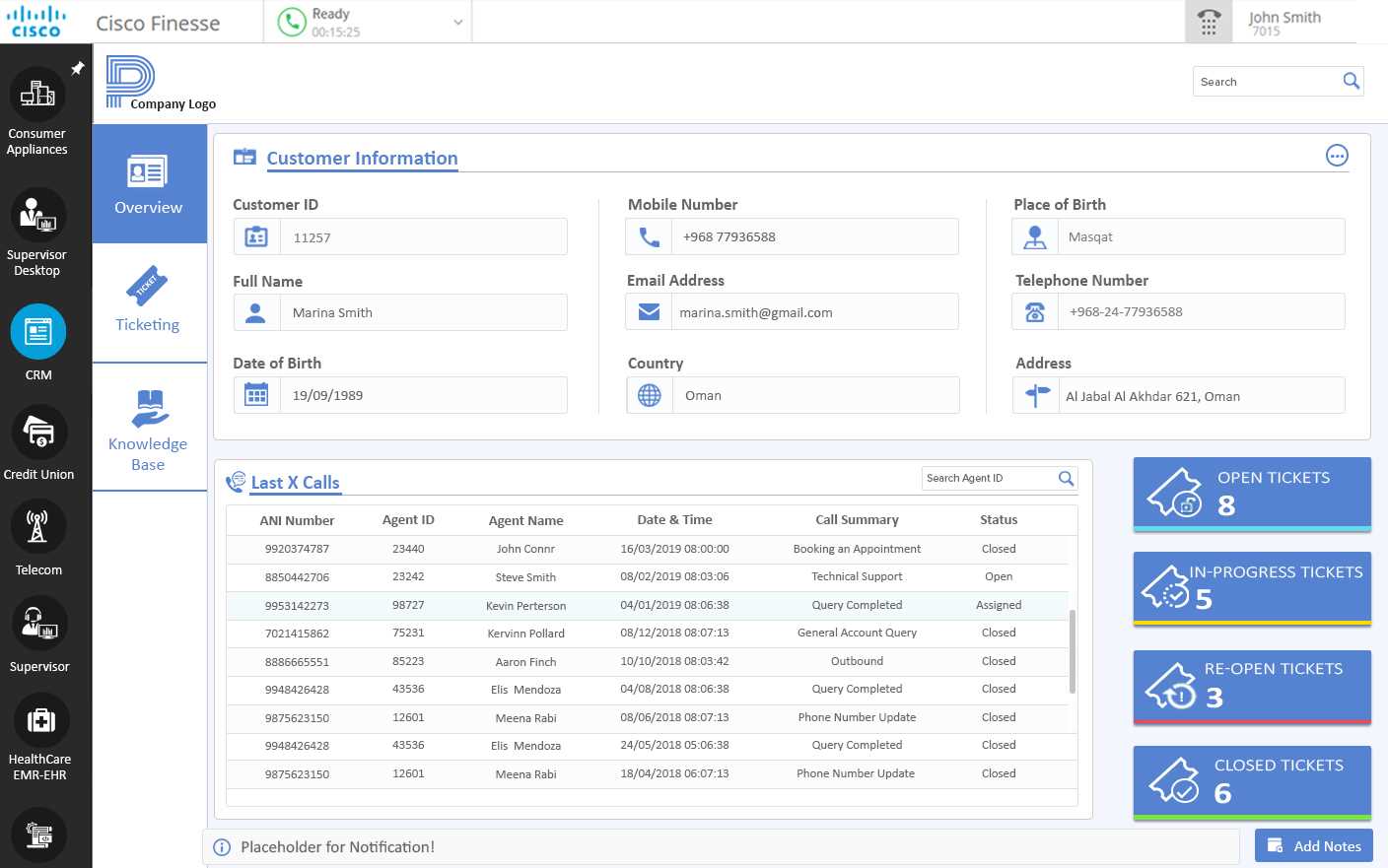Viewport: 1388px width, 868px height.
Task: Click the RE-OPEN TICKETS card
Action: [x=1251, y=683]
